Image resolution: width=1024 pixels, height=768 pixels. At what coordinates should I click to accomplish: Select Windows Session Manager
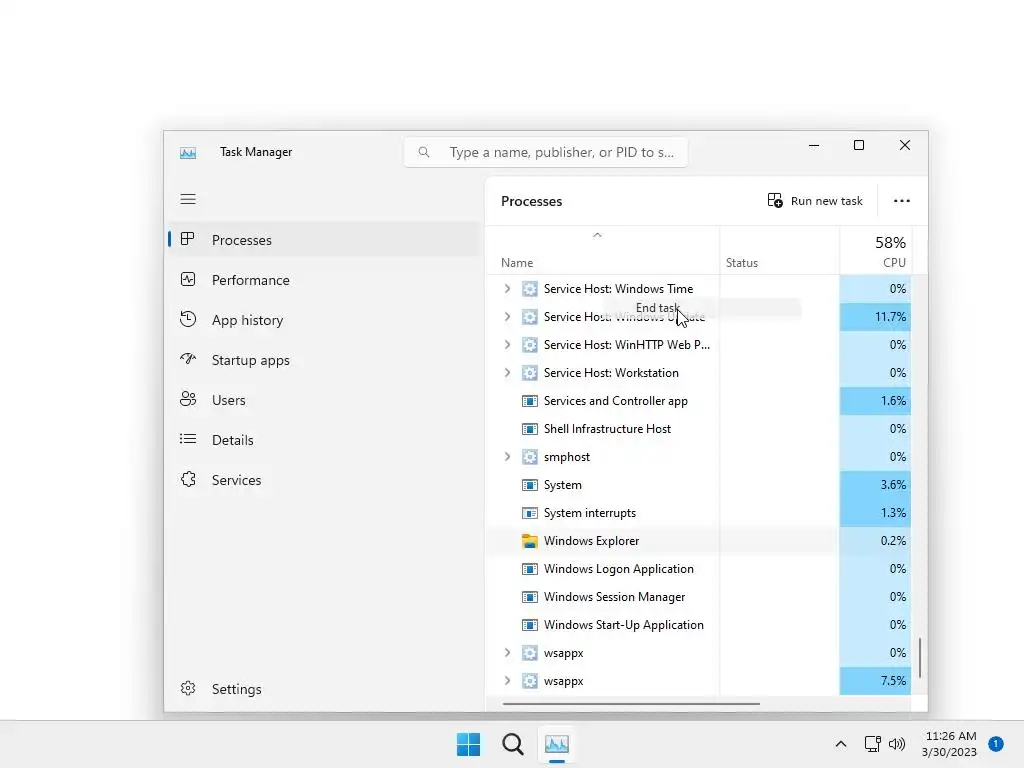[698, 597]
